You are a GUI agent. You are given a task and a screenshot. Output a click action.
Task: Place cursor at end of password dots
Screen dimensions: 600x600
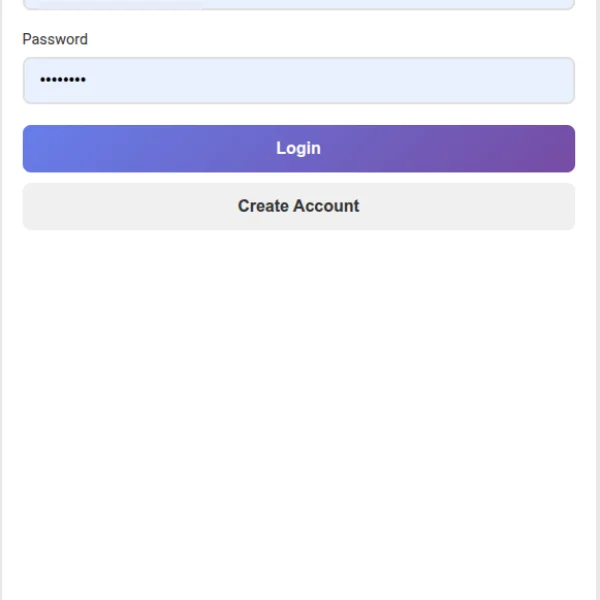pyautogui.click(x=87, y=80)
